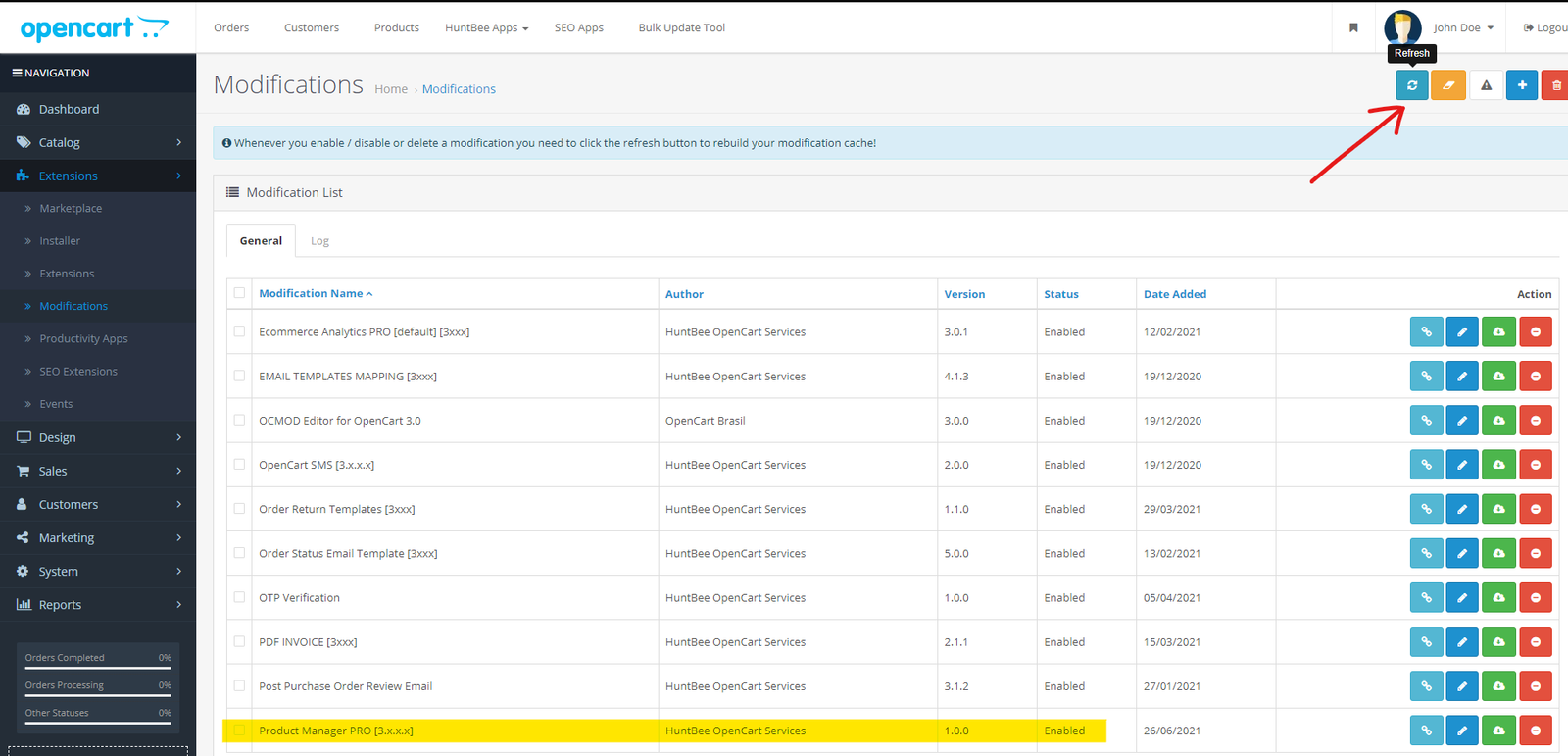This screenshot has height=756, width=1568.
Task: Expand the Marketing sidebar menu
Action: [98, 537]
